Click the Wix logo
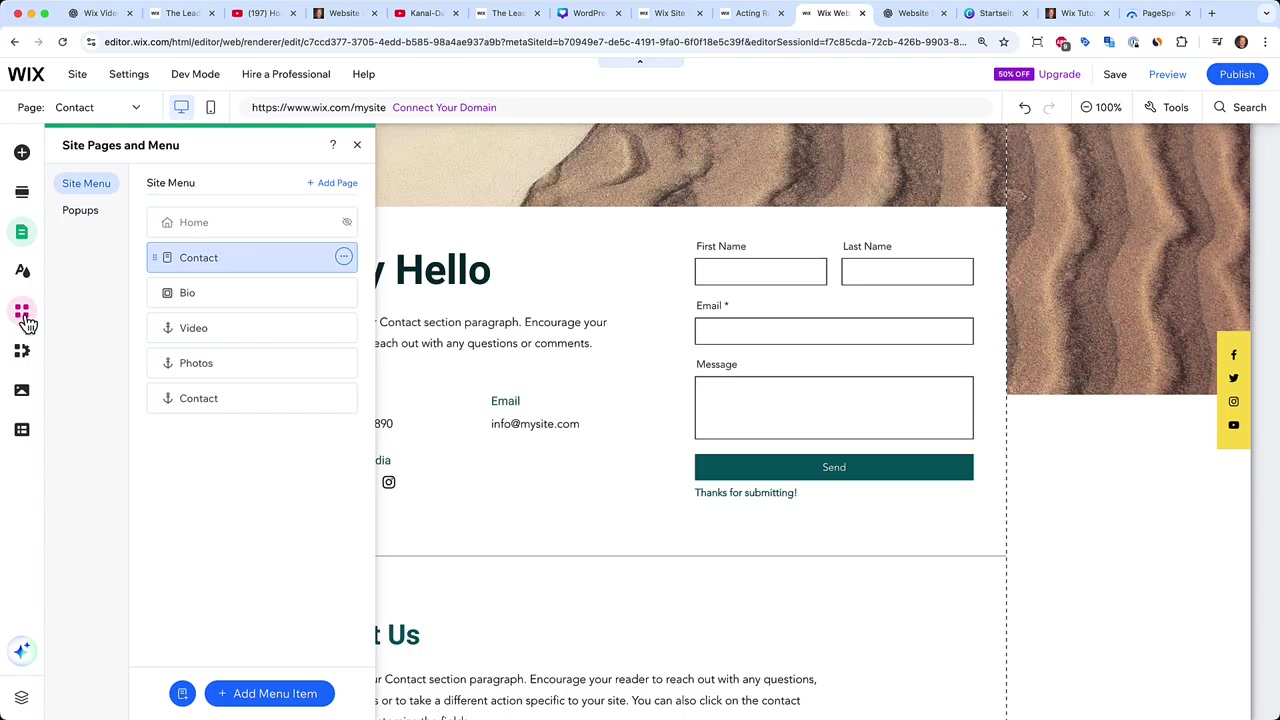 click(26, 74)
